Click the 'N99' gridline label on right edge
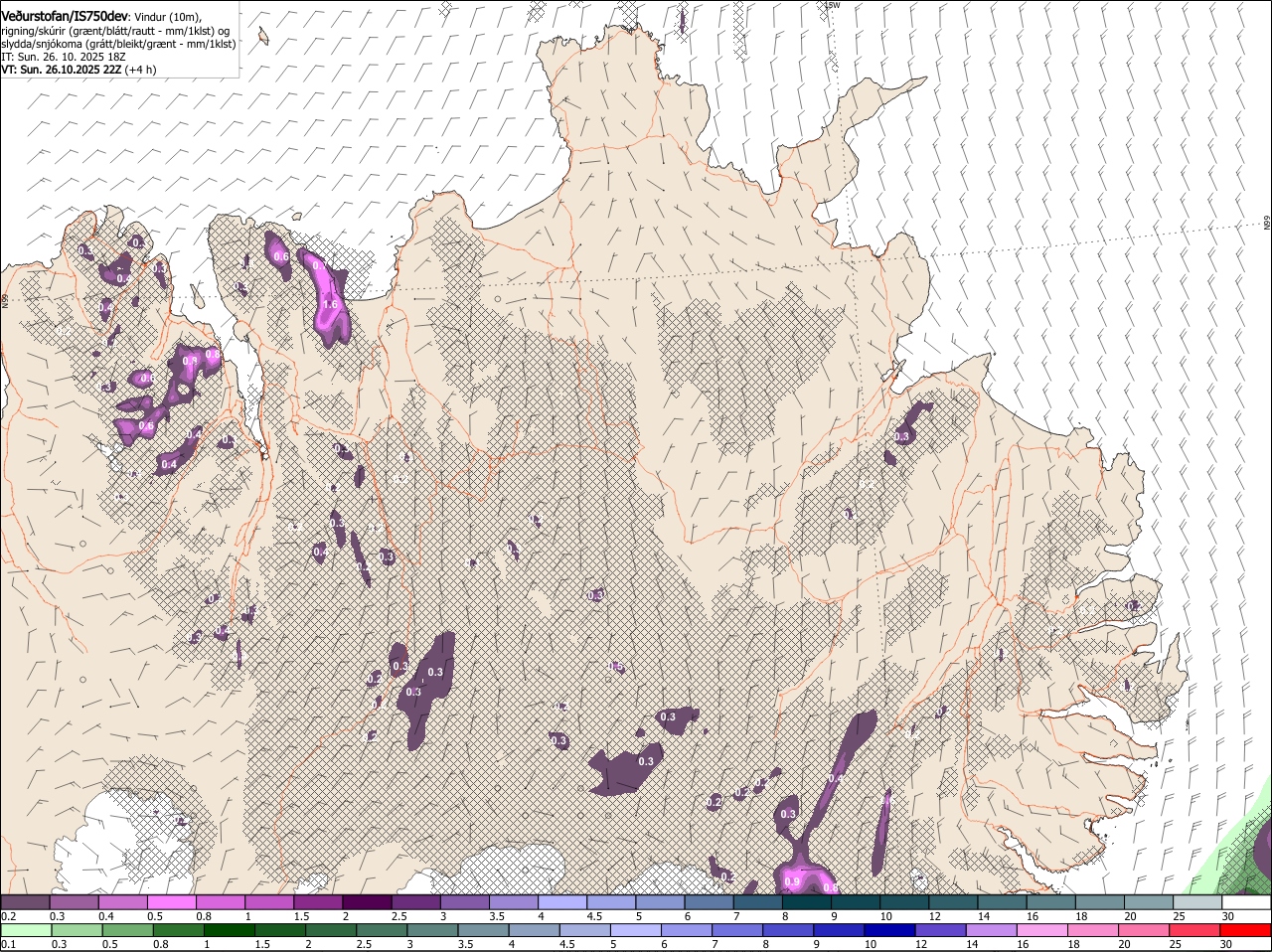The height and width of the screenshot is (952, 1272). coord(1267,223)
